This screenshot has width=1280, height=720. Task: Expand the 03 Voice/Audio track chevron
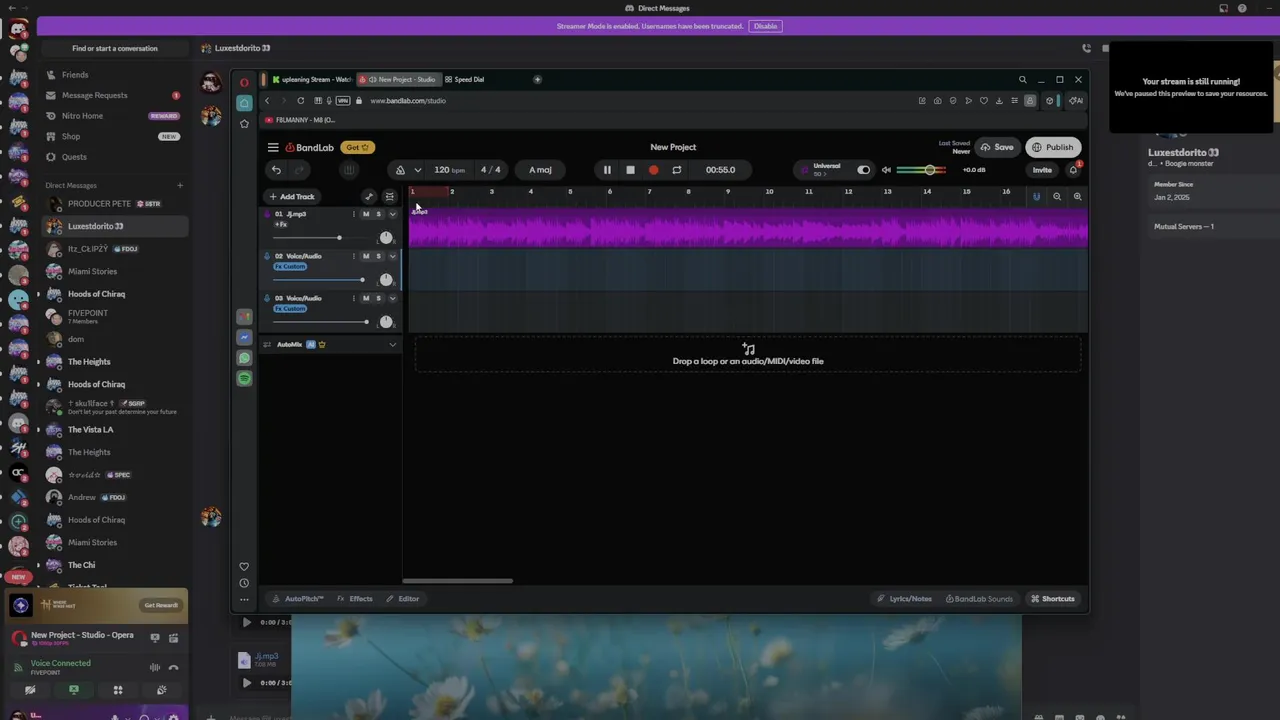(392, 298)
